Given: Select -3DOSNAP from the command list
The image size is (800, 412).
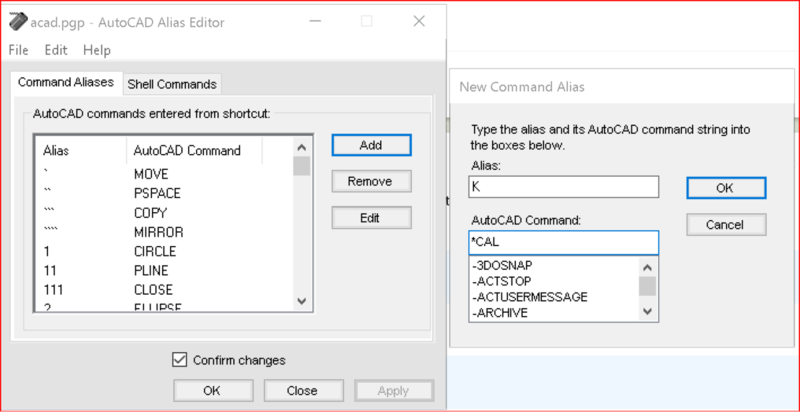Looking at the screenshot, I should pyautogui.click(x=503, y=265).
